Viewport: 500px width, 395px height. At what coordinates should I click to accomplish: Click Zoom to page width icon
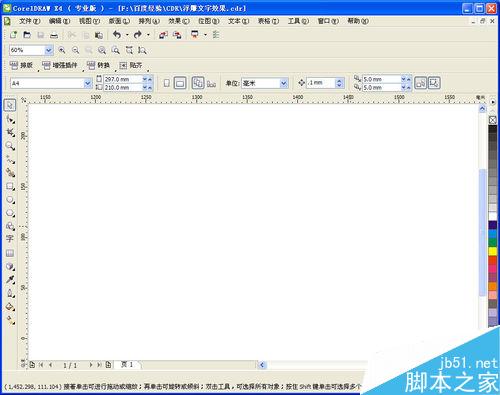(129, 50)
